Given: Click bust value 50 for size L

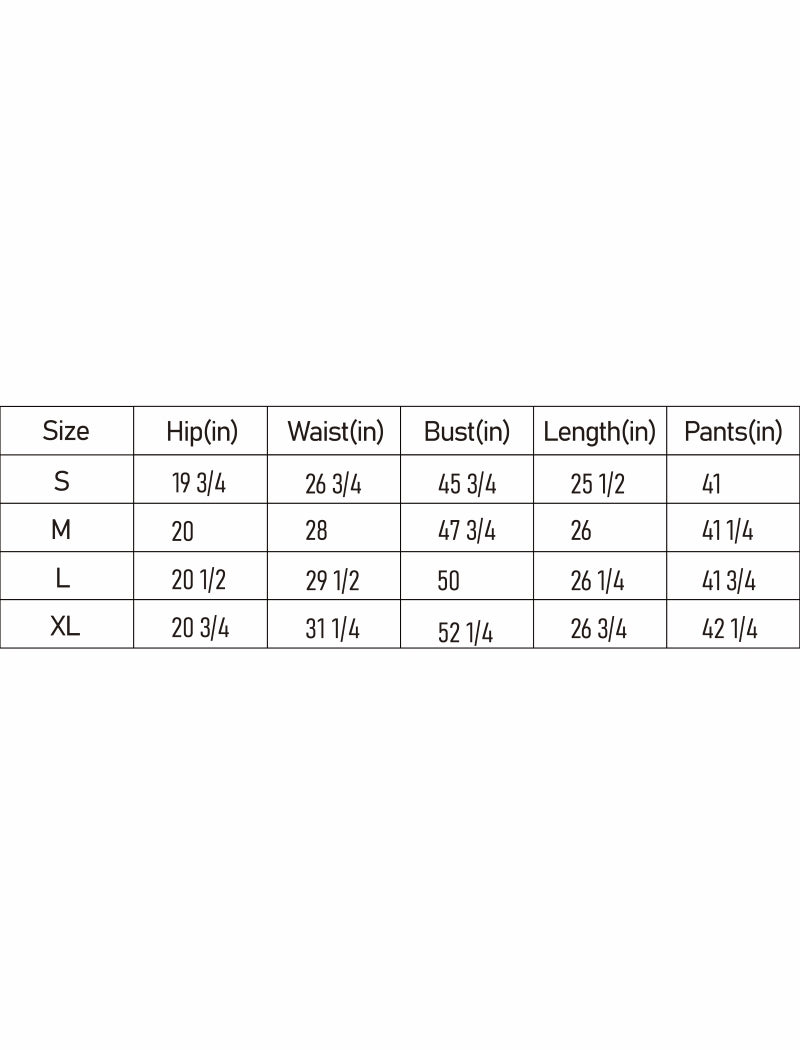Looking at the screenshot, I should (x=449, y=581).
